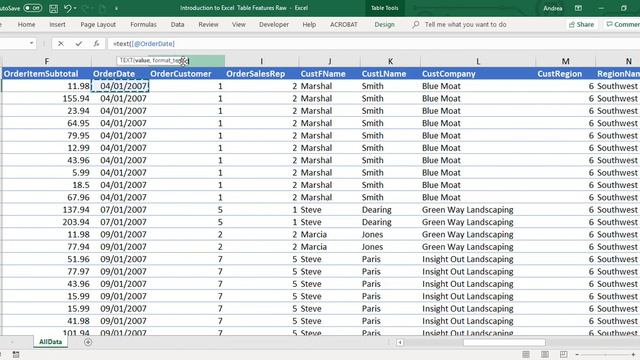Click the OrderCustomer header cell
640x360 pixels.
[x=187, y=74]
